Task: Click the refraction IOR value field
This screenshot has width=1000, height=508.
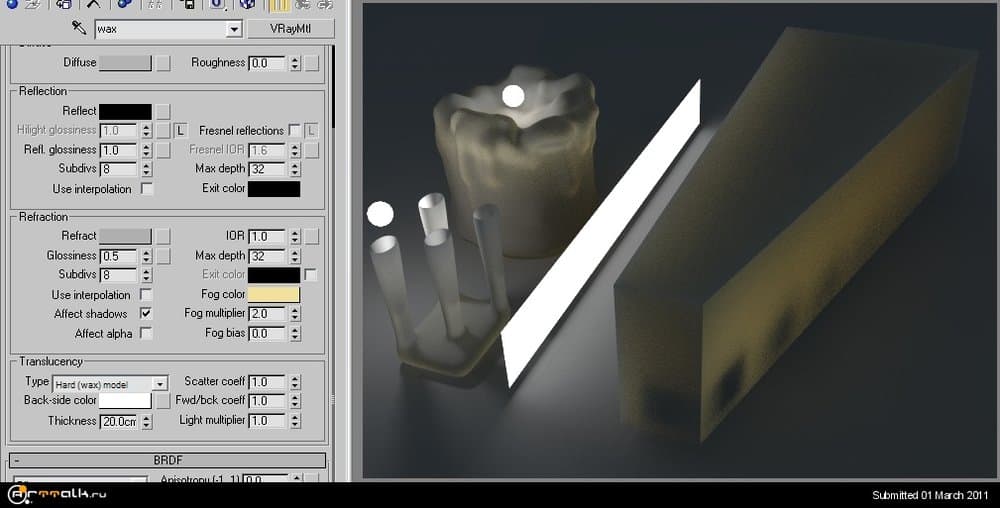Action: point(267,236)
